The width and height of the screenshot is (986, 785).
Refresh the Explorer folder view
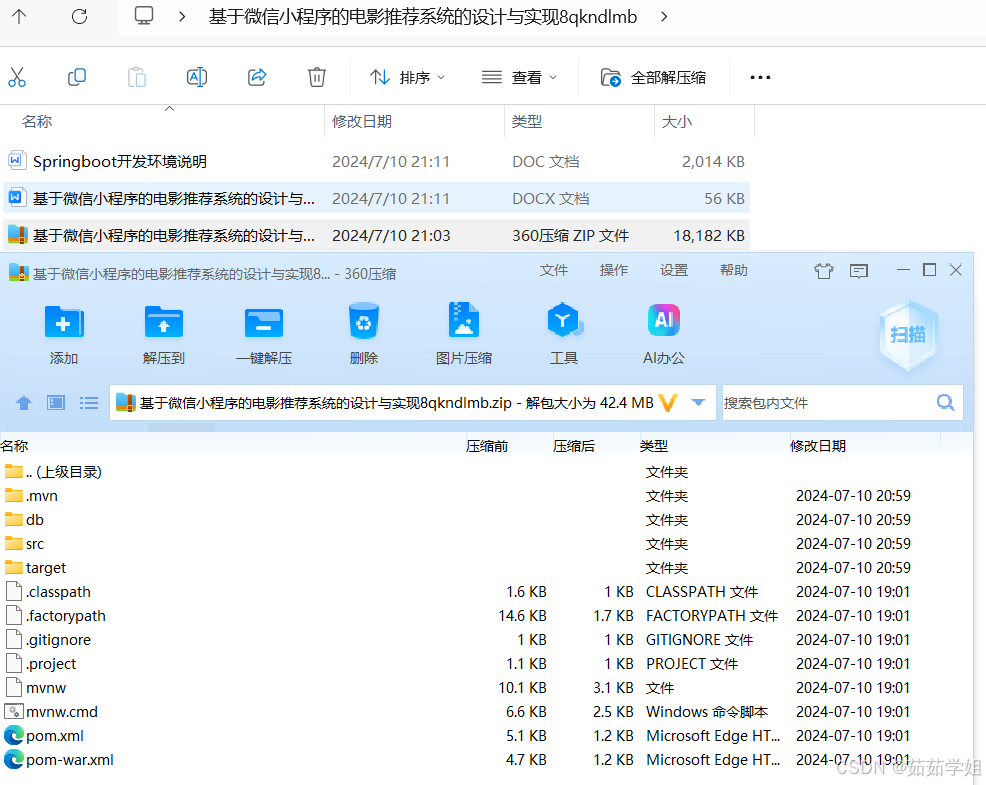click(x=79, y=16)
